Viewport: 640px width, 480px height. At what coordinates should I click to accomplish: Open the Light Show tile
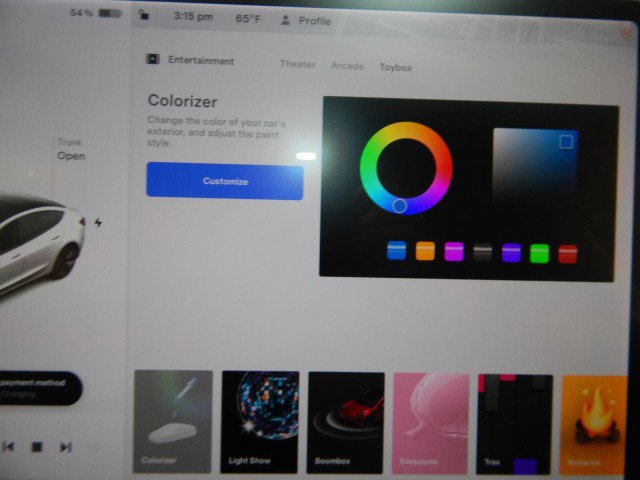point(260,422)
